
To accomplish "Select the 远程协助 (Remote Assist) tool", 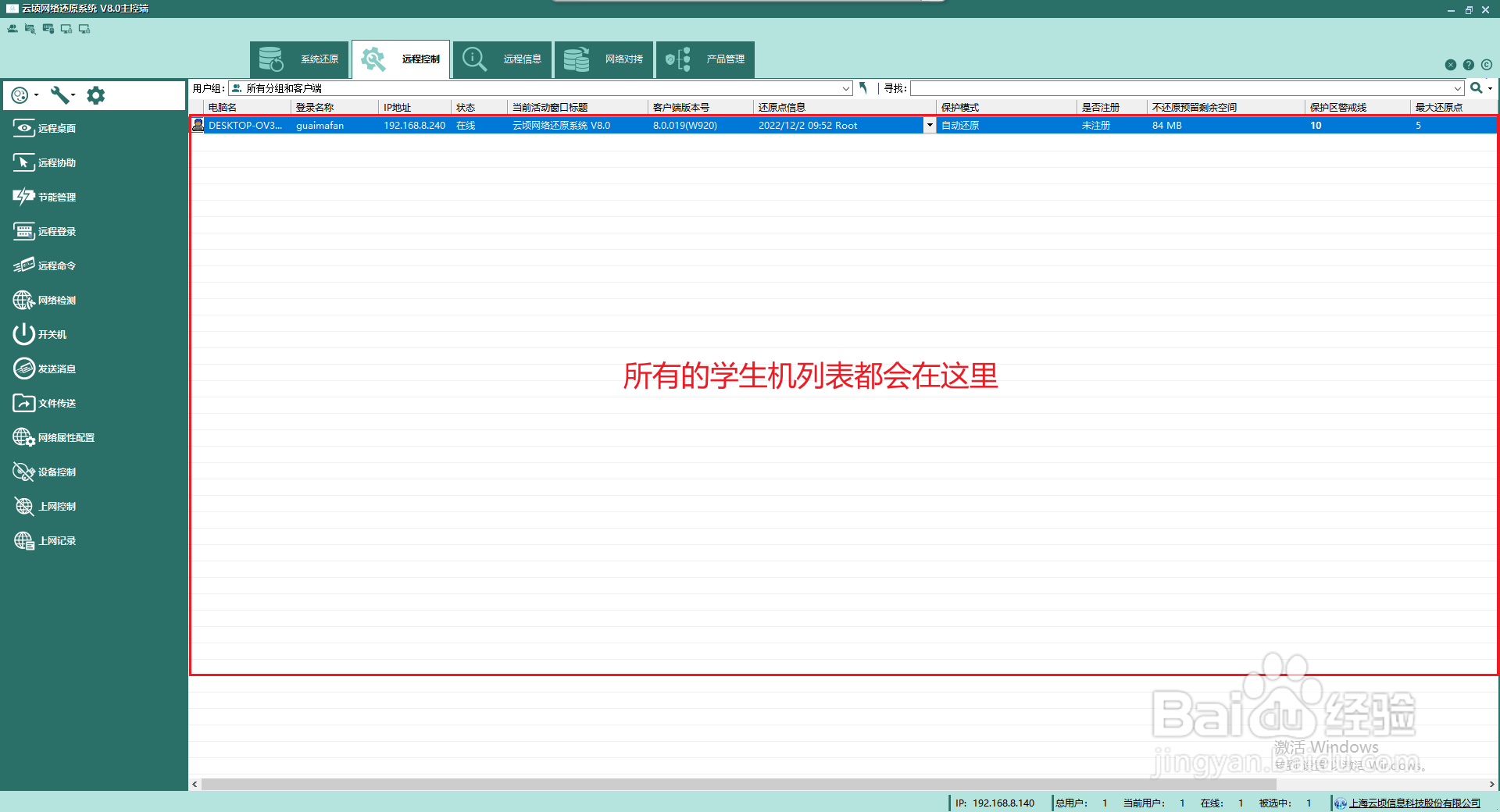I will (55, 162).
